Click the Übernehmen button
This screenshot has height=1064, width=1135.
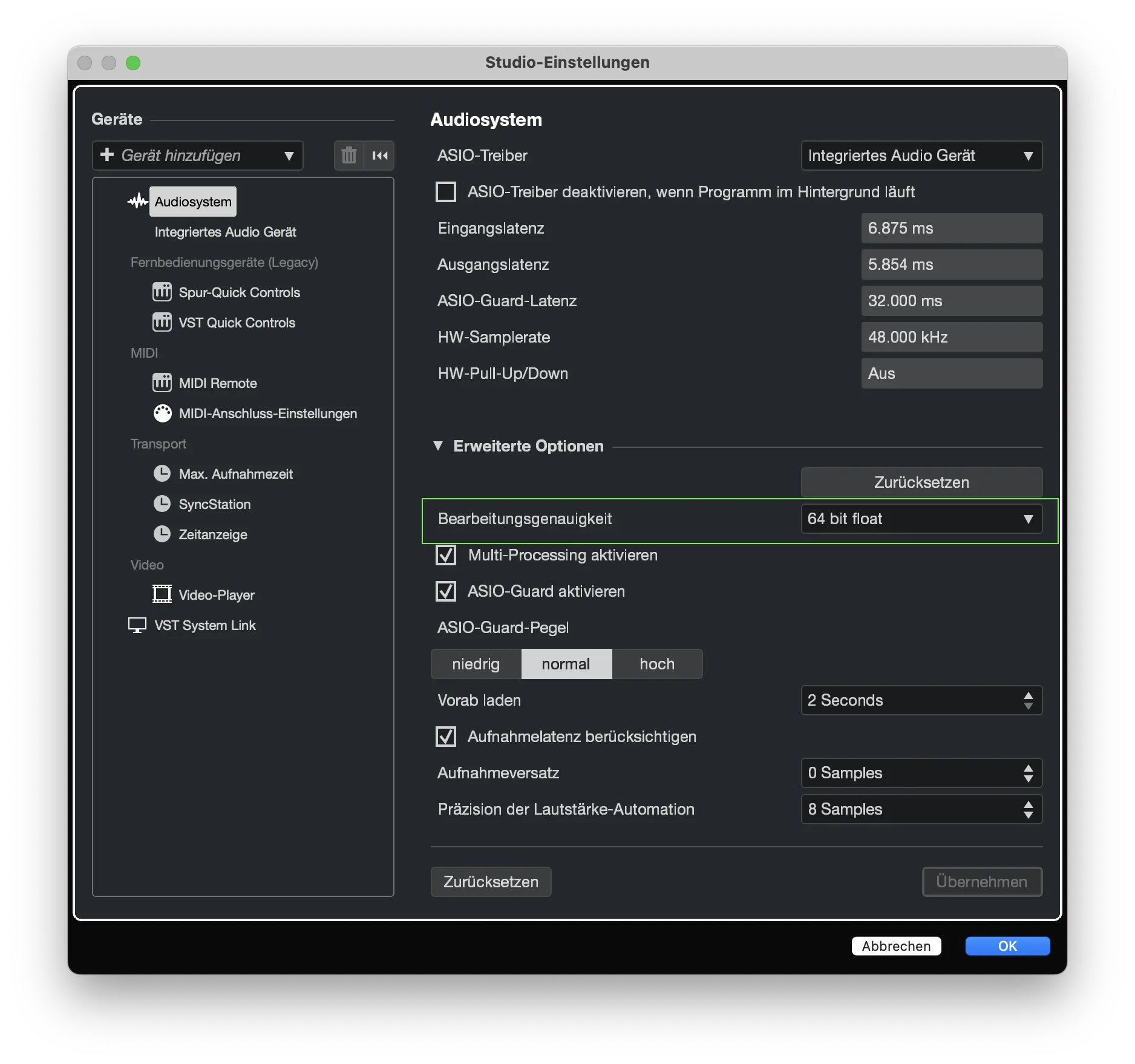(982, 882)
